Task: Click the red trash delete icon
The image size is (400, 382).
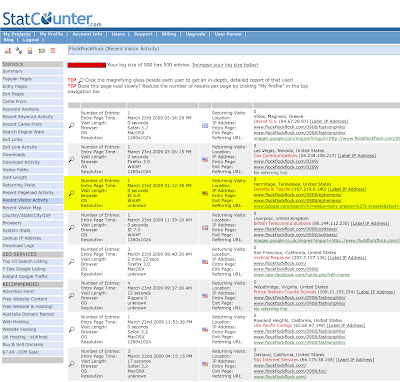Action: coord(52,51)
